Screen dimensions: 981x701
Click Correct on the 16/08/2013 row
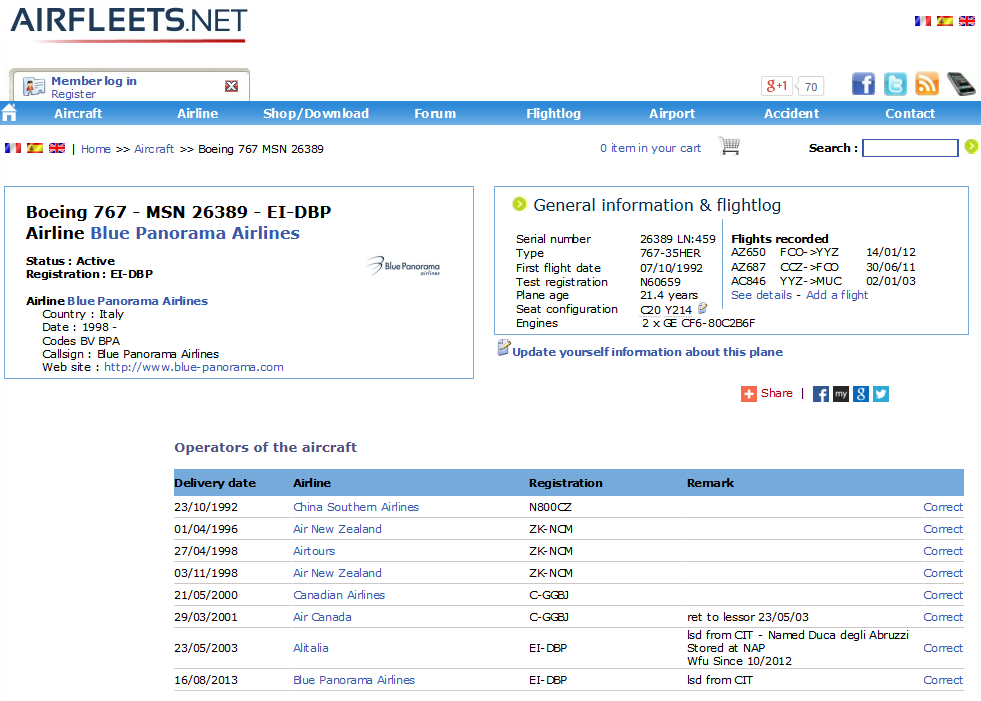(x=943, y=680)
